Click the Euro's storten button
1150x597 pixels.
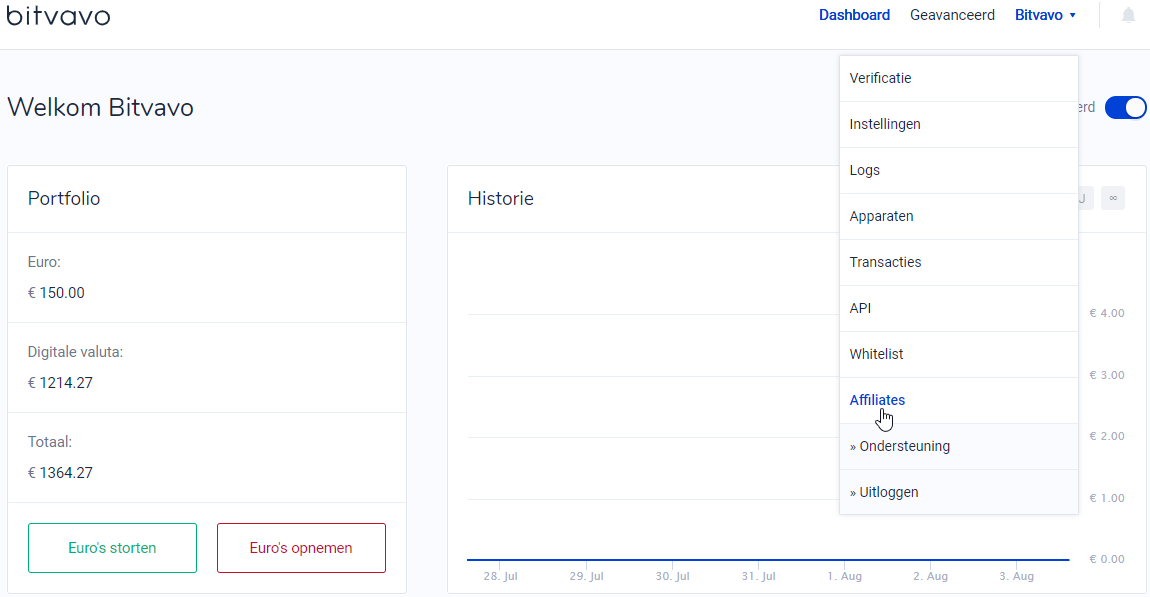(112, 548)
